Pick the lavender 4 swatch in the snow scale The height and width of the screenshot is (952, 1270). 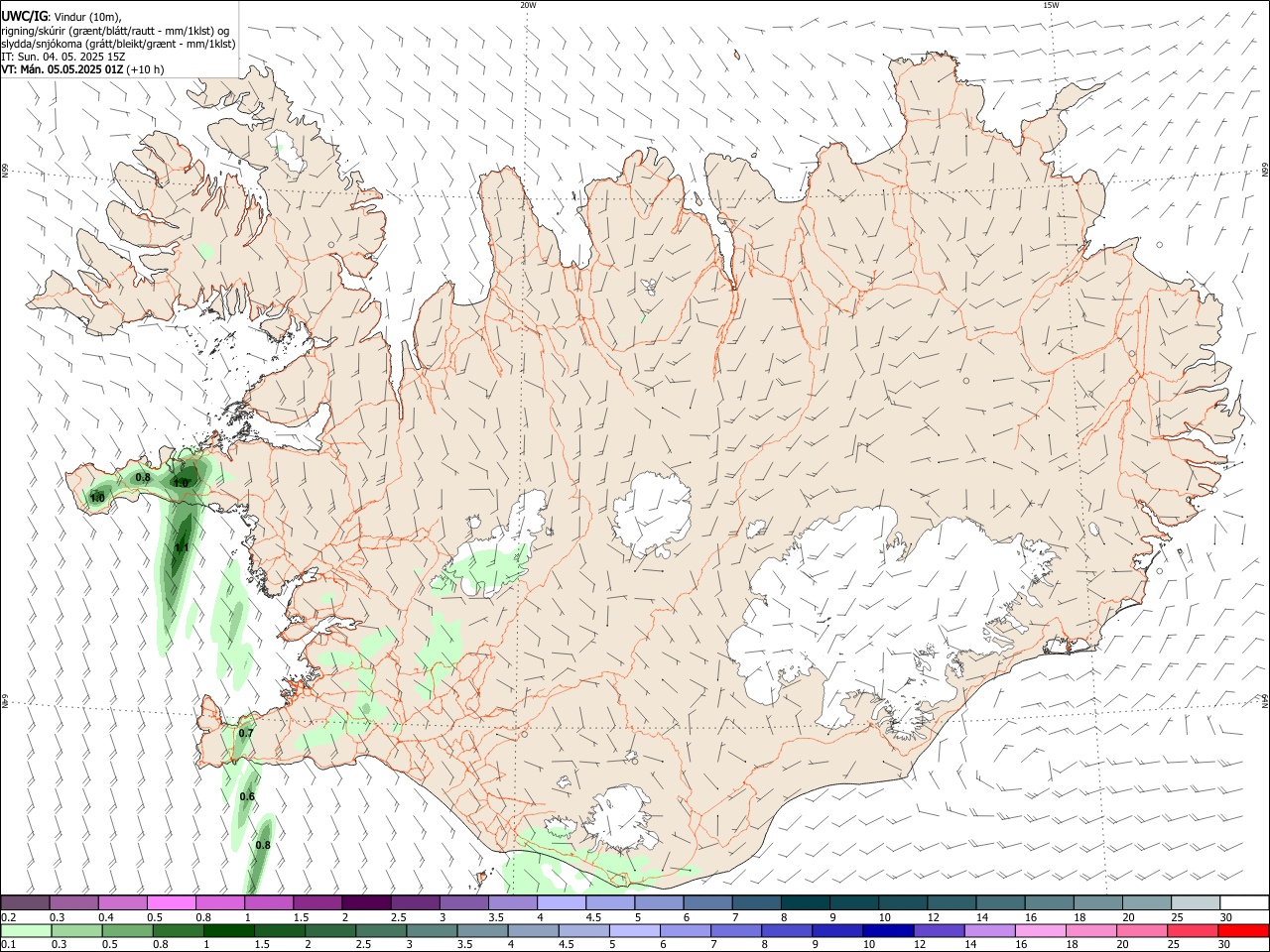click(561, 902)
